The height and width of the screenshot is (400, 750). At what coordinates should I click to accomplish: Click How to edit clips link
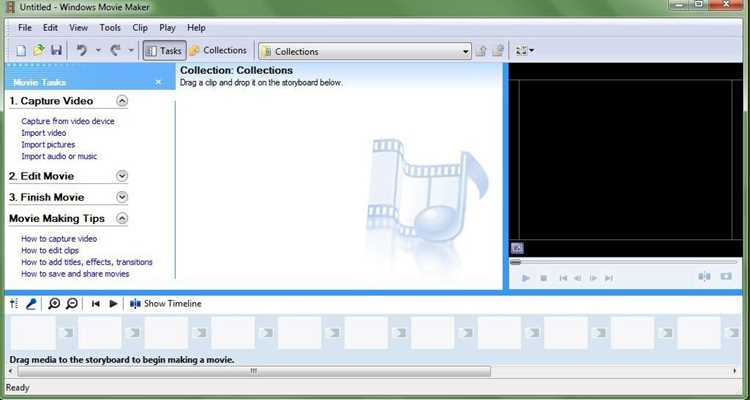[x=50, y=250]
